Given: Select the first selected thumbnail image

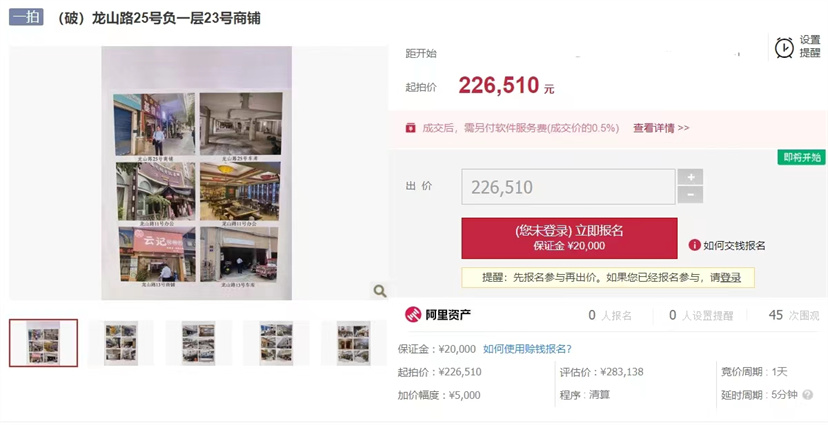Looking at the screenshot, I should coord(43,343).
